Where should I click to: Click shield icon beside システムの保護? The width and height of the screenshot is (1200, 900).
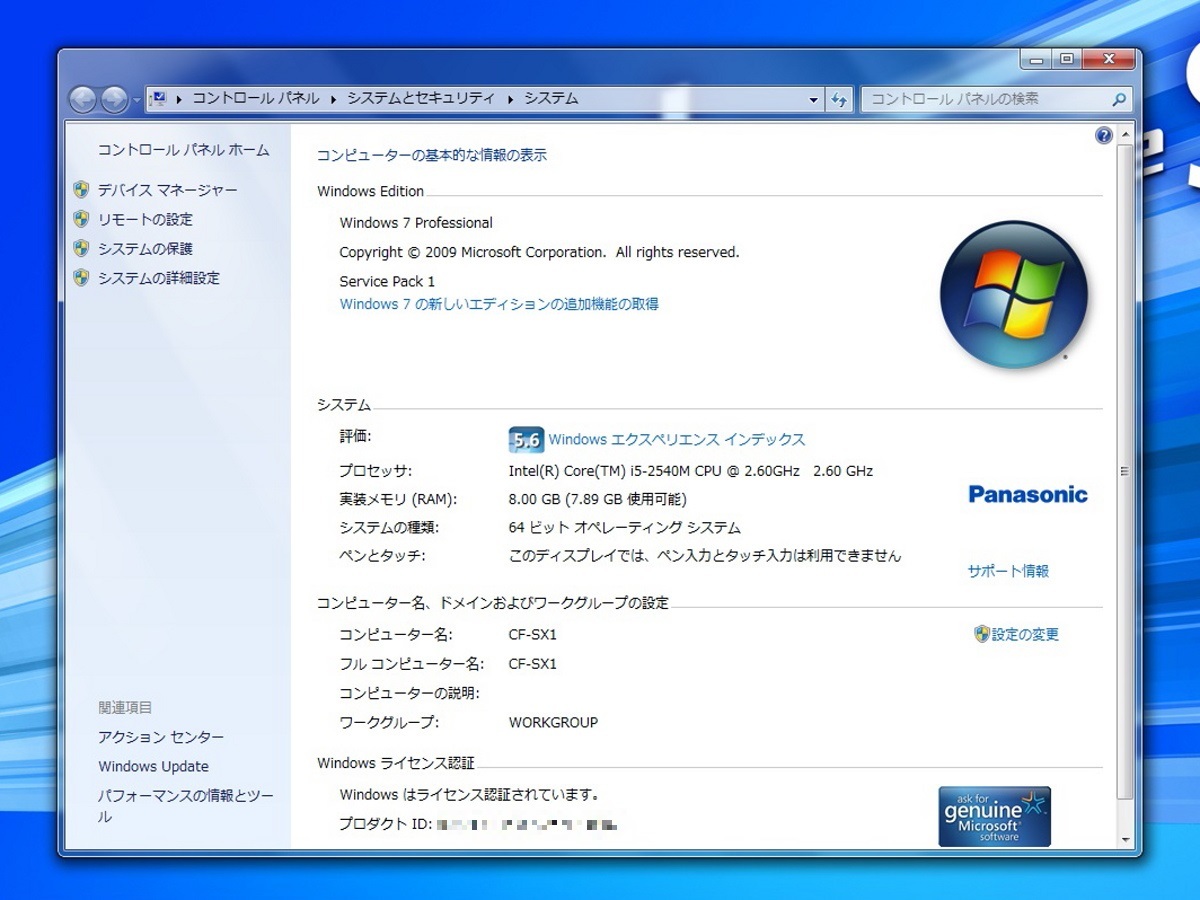(82, 248)
